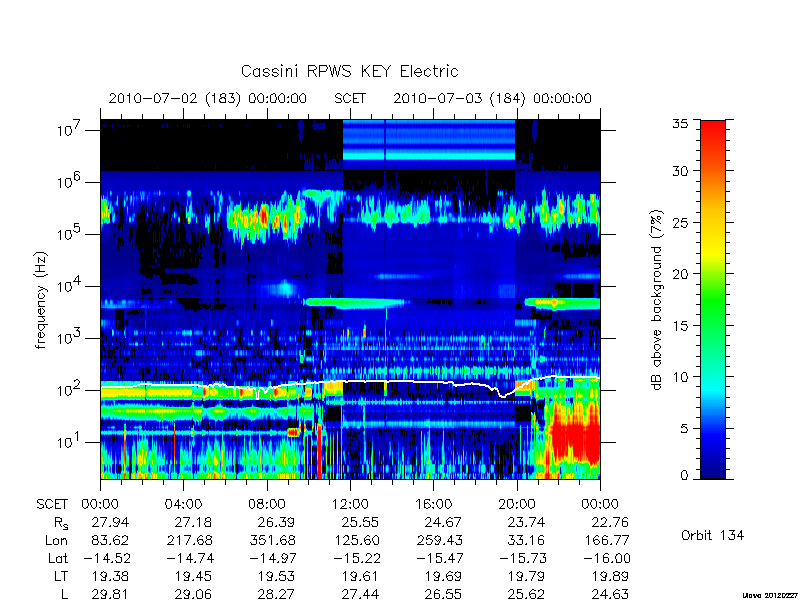Click the LT value 19.38
Screen dimensions: 800x600
(110, 576)
